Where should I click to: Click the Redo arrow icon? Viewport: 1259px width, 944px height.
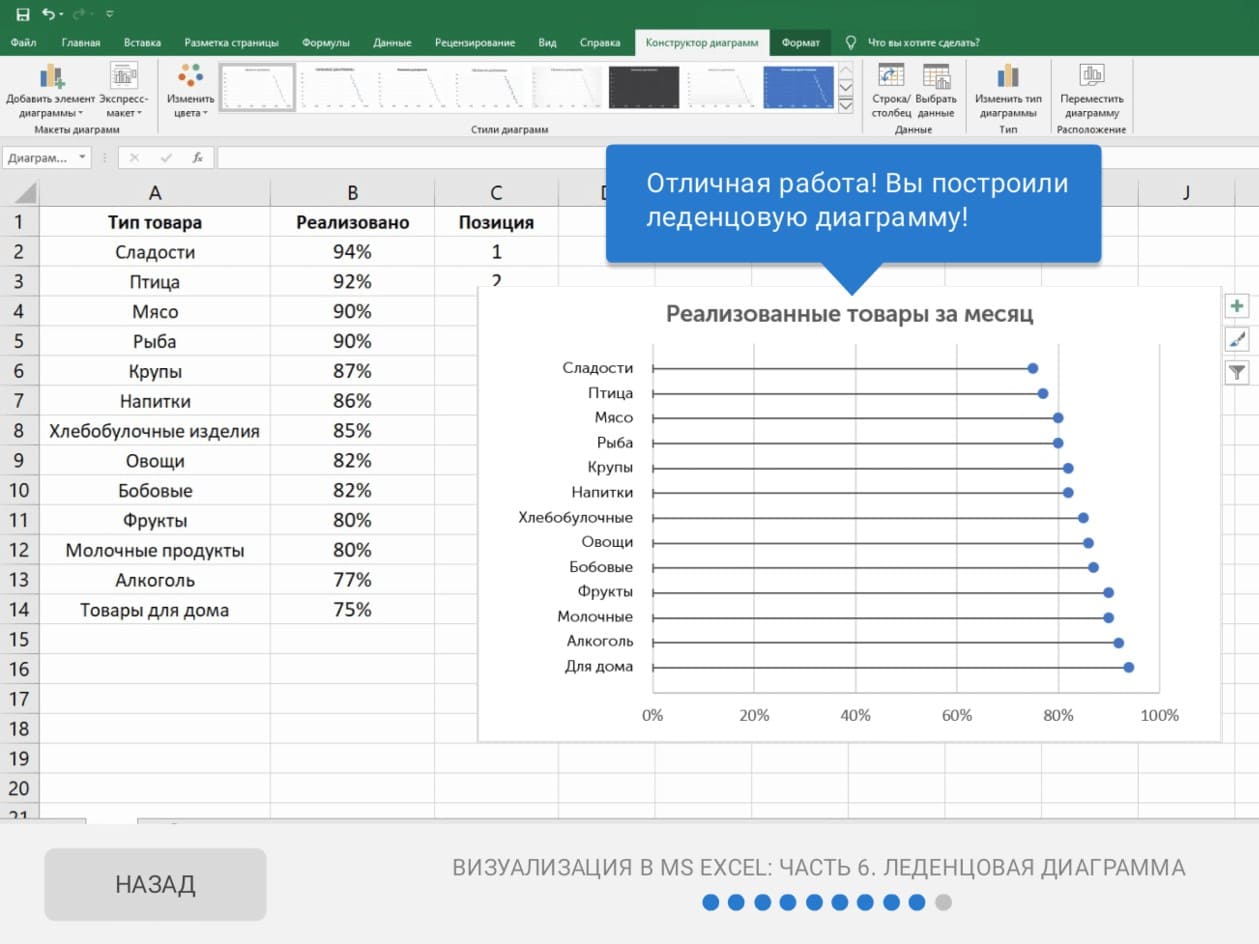point(79,14)
